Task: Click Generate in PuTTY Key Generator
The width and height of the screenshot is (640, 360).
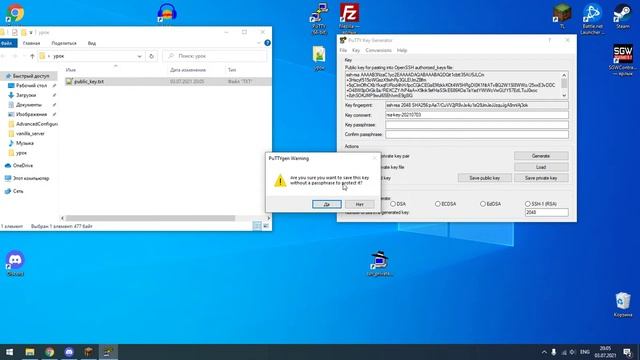Action: pyautogui.click(x=541, y=156)
